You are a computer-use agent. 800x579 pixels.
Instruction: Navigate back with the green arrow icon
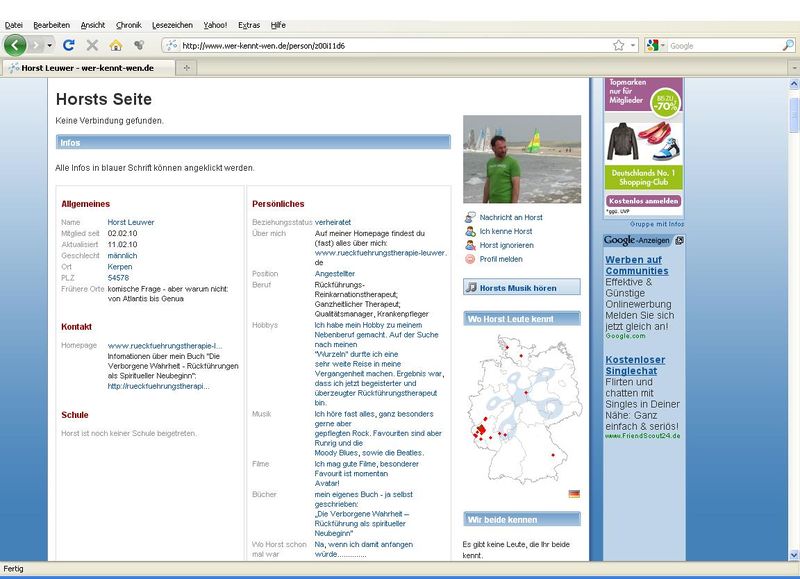[x=14, y=43]
